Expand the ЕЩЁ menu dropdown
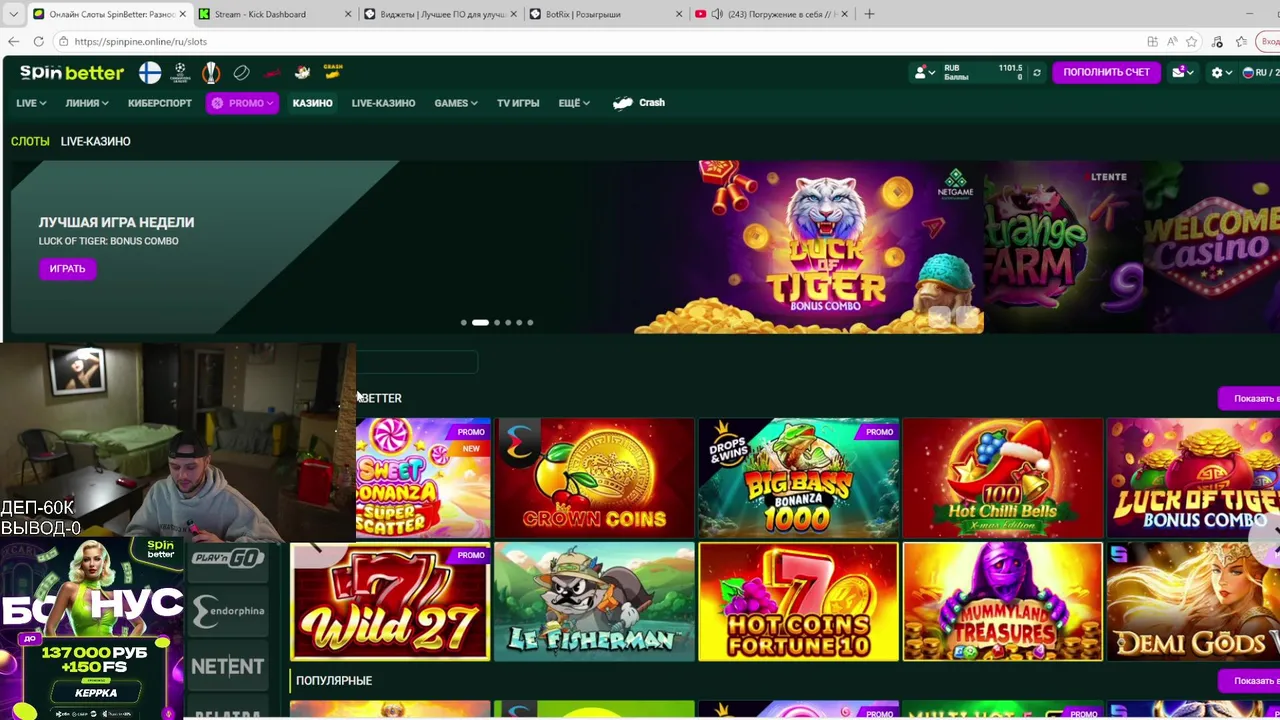 click(574, 103)
